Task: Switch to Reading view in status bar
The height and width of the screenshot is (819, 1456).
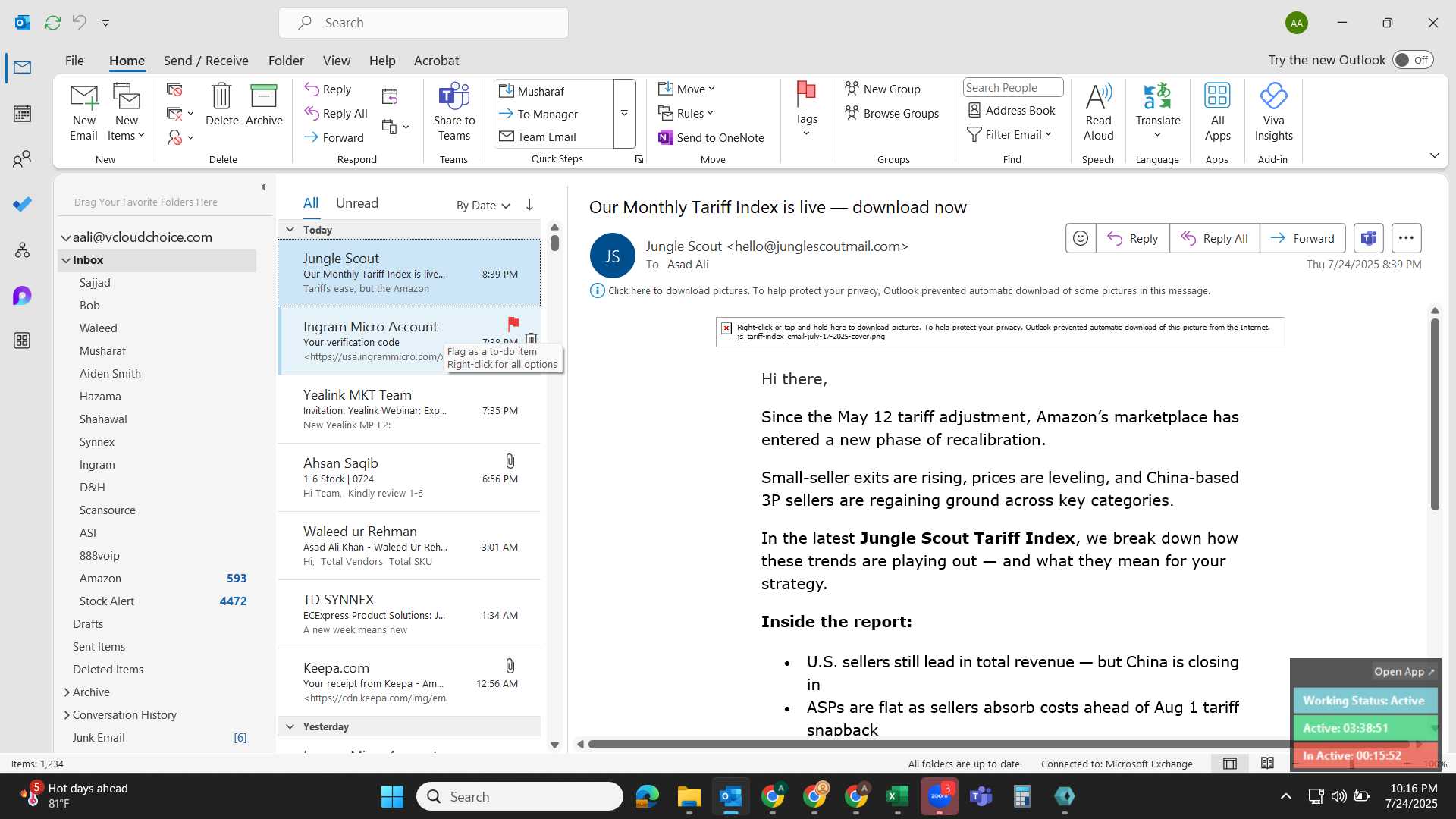Action: (1267, 764)
